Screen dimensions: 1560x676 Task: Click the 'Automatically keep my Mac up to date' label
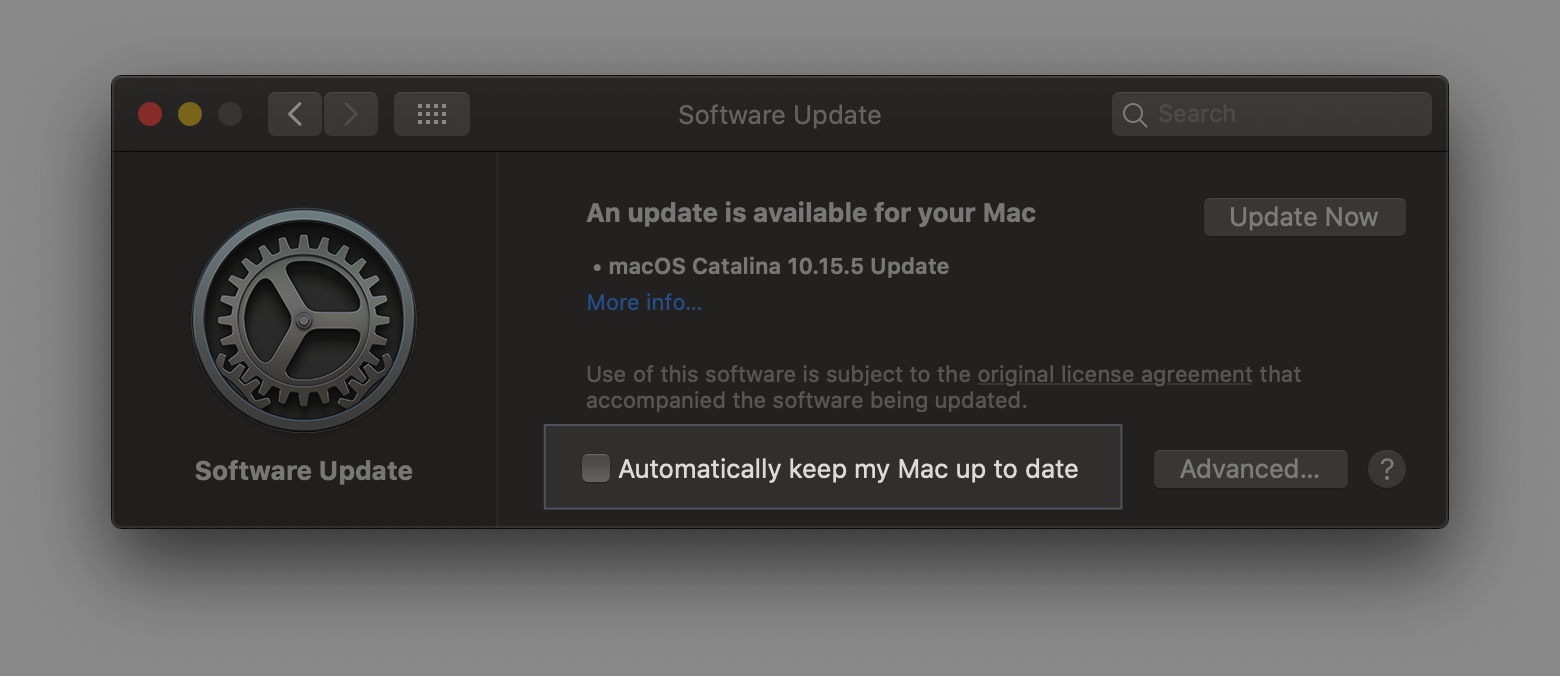(848, 469)
